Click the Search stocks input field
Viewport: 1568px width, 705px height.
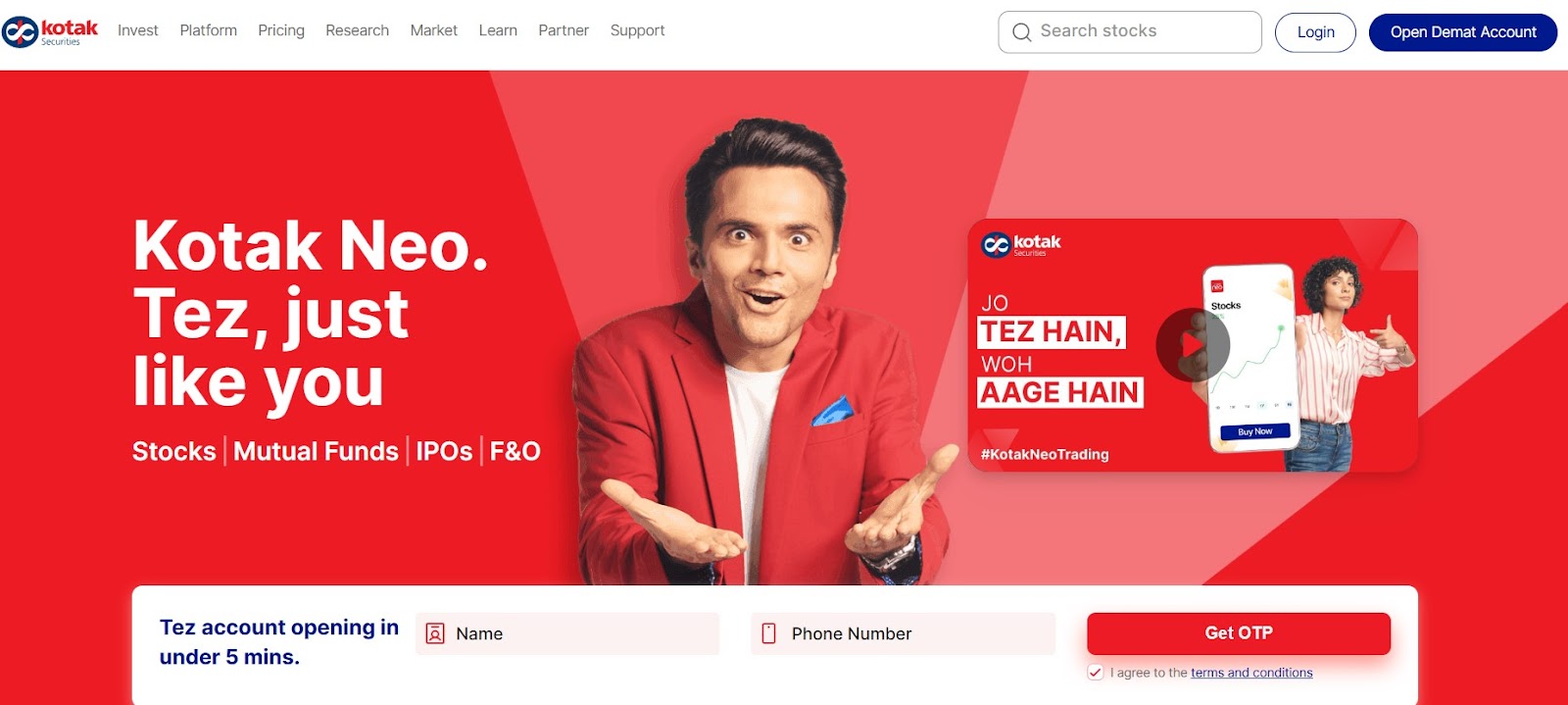point(1130,32)
